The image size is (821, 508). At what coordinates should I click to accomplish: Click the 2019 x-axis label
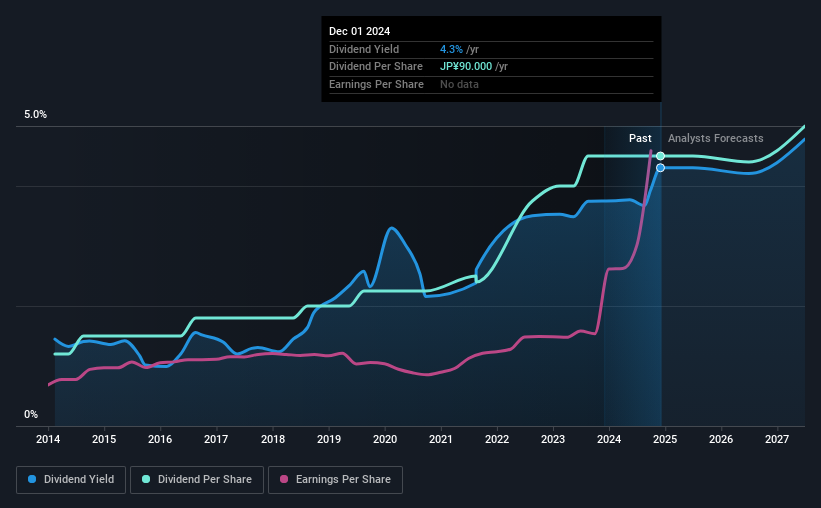(x=329, y=439)
